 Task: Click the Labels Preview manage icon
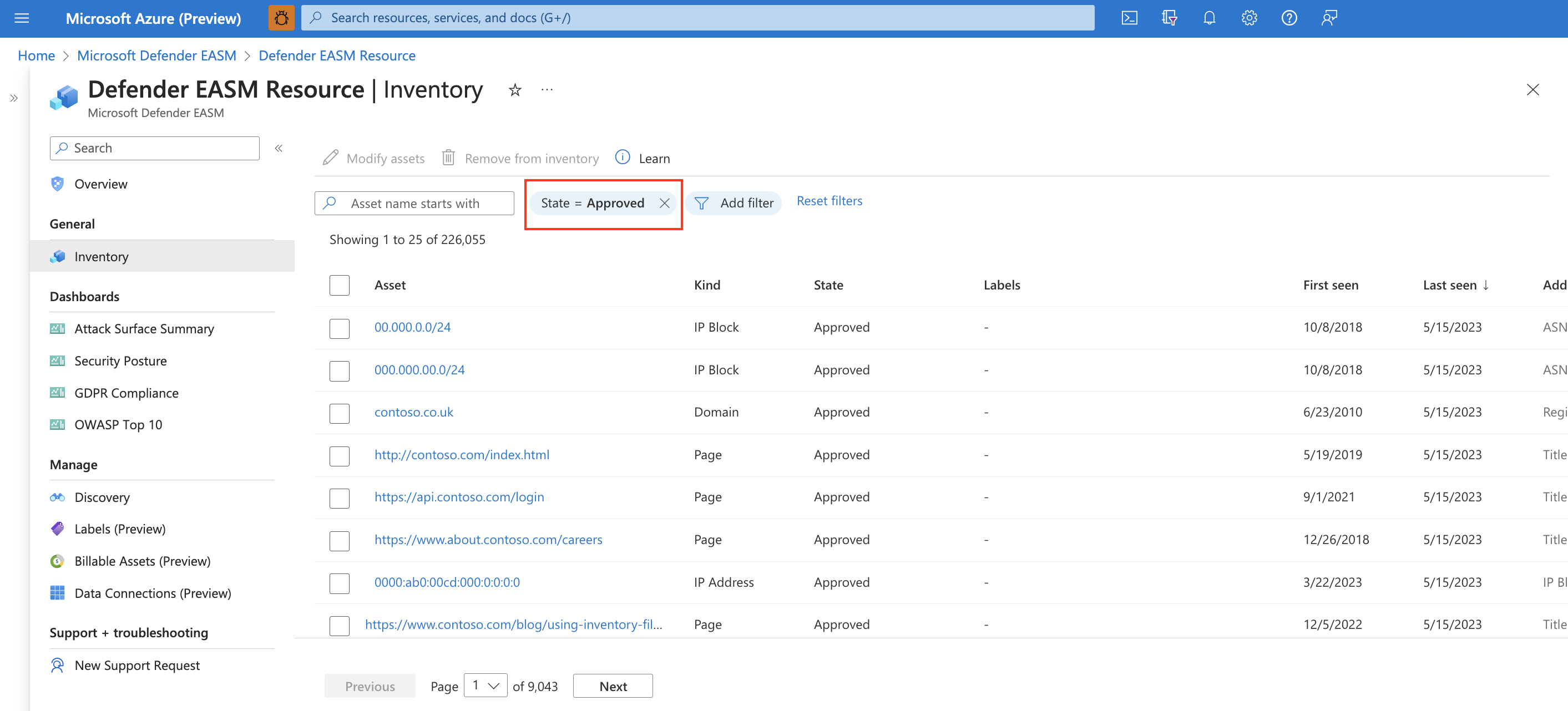pos(57,528)
